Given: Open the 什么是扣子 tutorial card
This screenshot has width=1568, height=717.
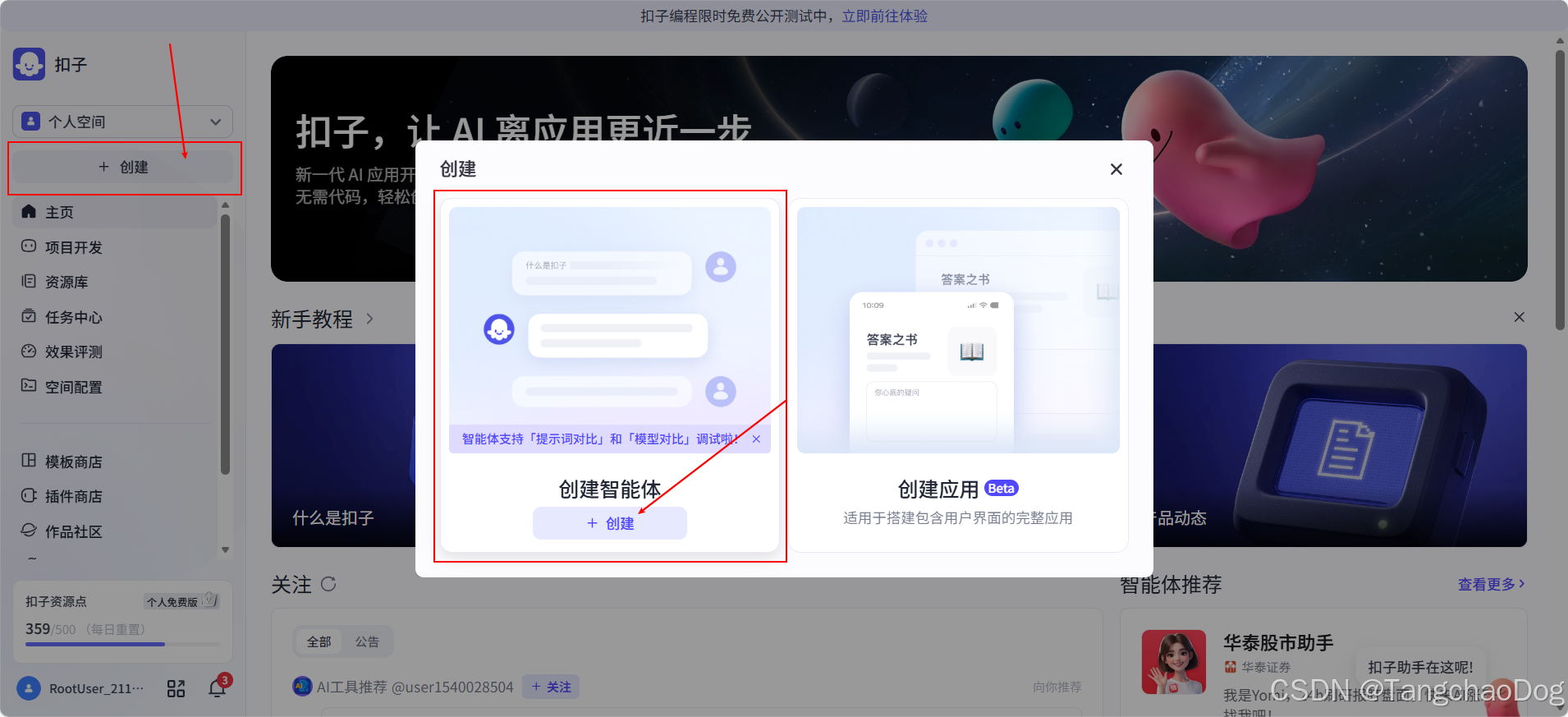Looking at the screenshot, I should click(x=344, y=445).
